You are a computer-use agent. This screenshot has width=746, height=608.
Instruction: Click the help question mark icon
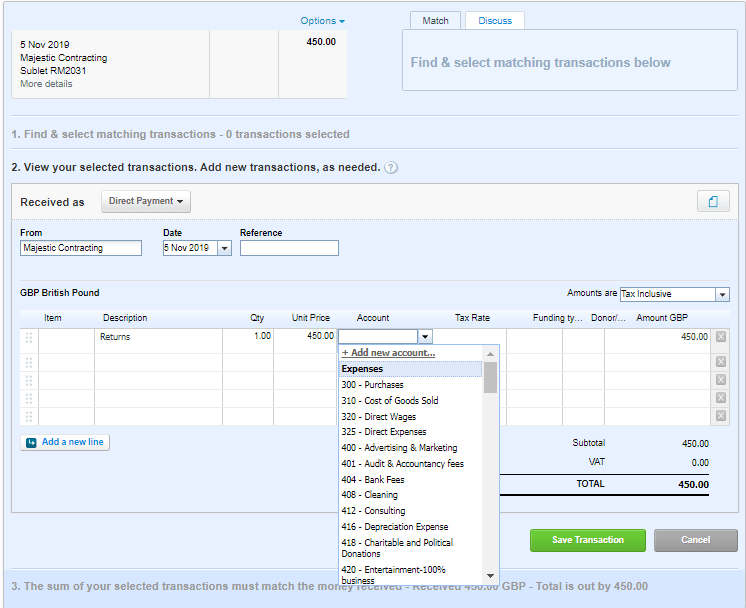tap(391, 168)
